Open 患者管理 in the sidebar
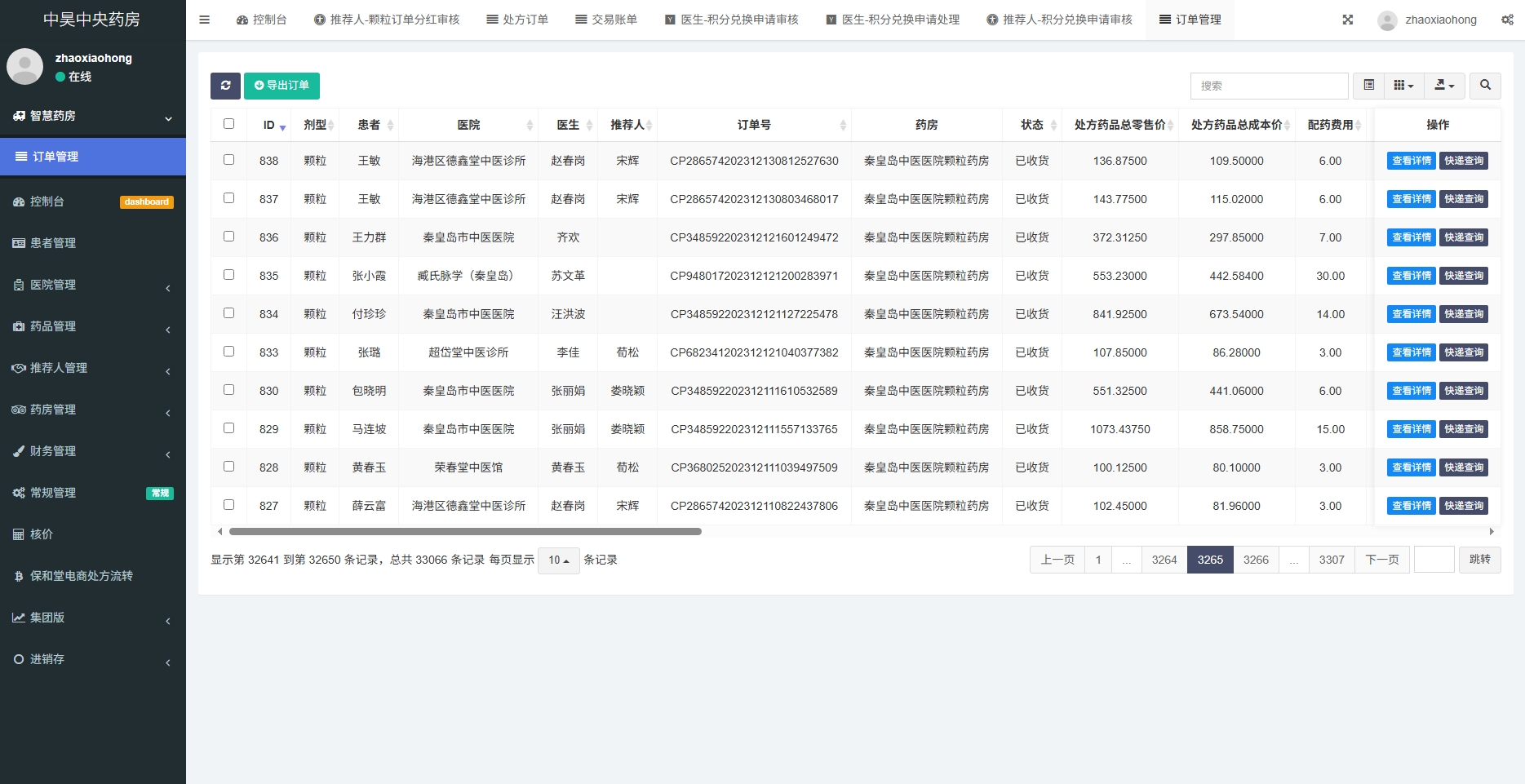Viewport: 1525px width, 784px height. pos(53,243)
